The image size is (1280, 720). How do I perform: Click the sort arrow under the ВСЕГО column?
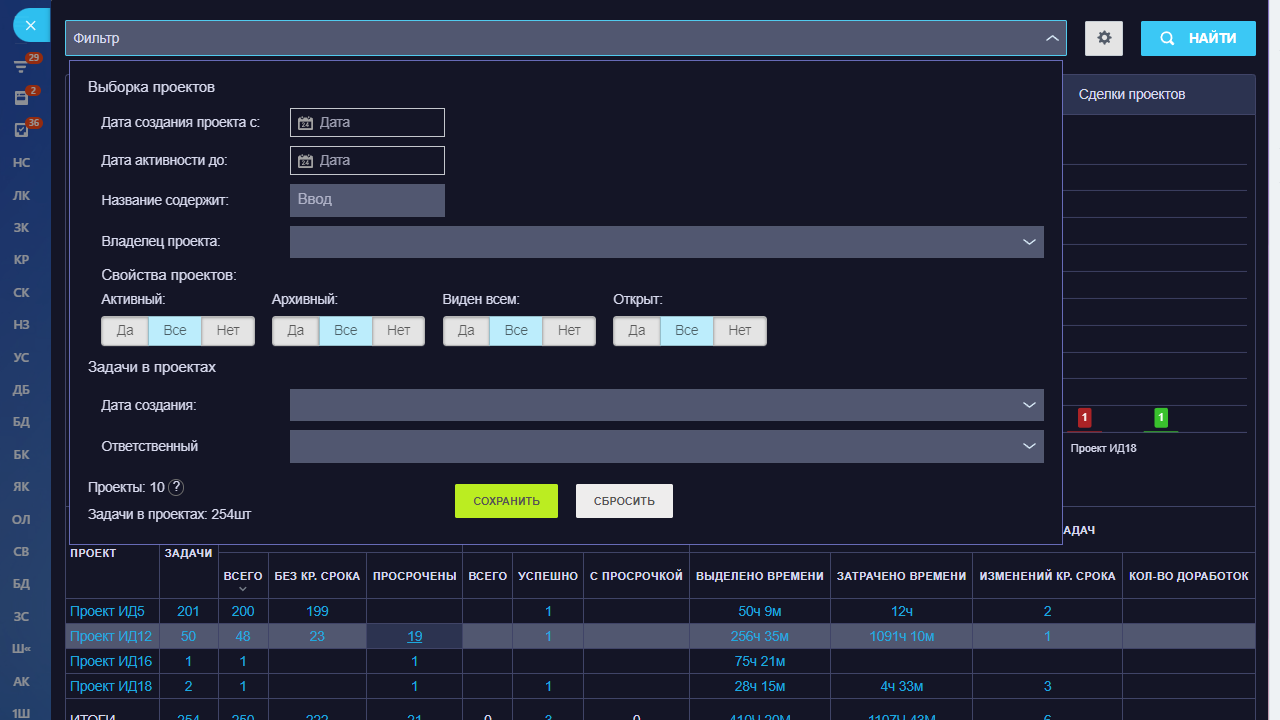click(242, 589)
